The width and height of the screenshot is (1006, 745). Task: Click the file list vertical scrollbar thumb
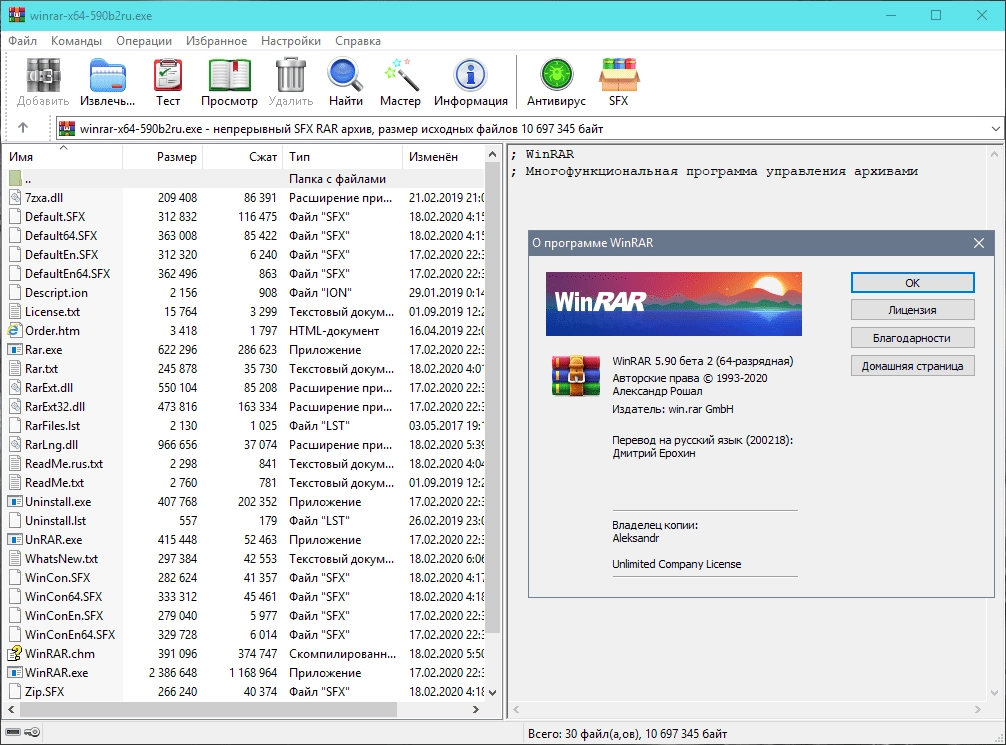tap(492, 398)
